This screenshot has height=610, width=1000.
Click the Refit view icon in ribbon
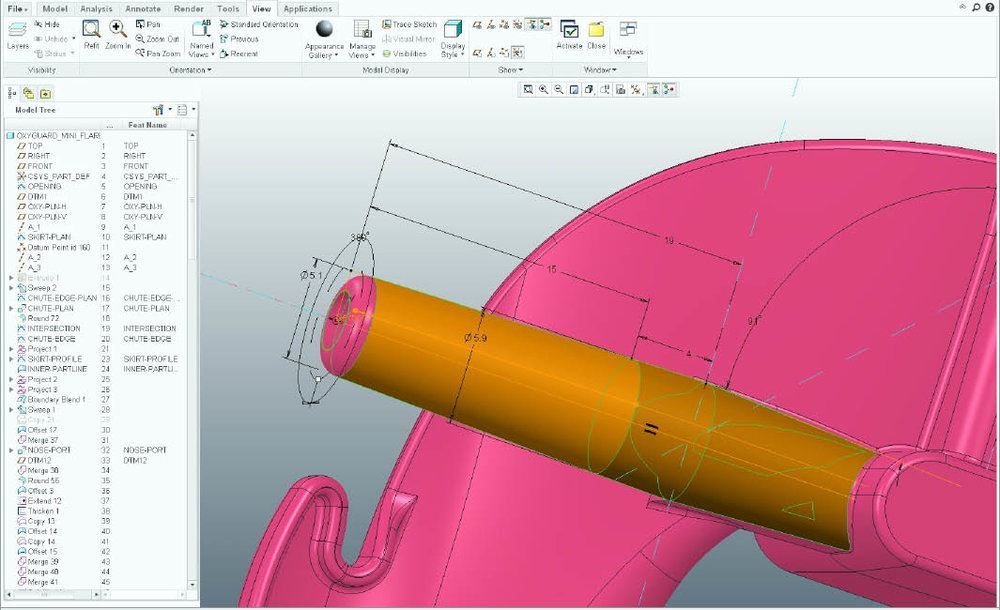pos(91,33)
